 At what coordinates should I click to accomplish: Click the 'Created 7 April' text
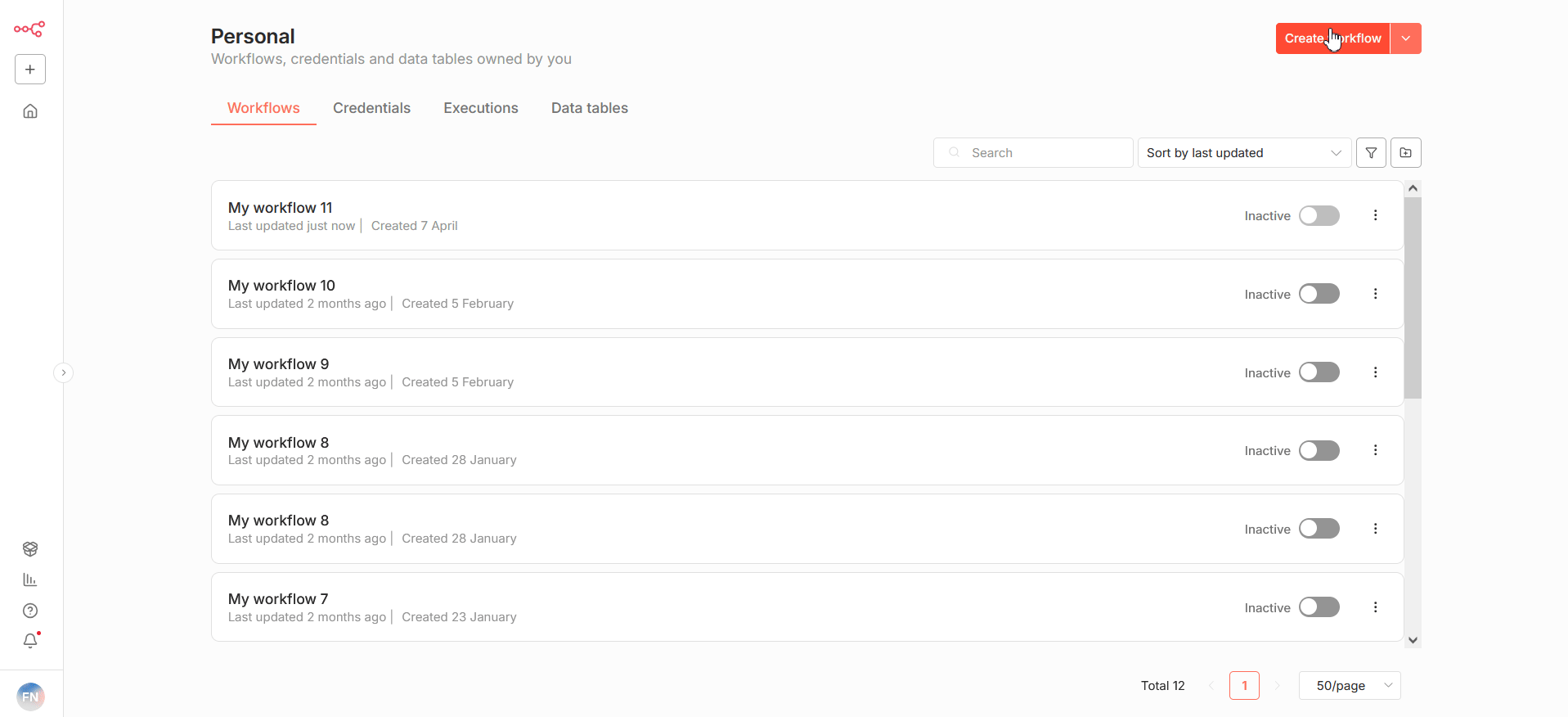coord(415,226)
